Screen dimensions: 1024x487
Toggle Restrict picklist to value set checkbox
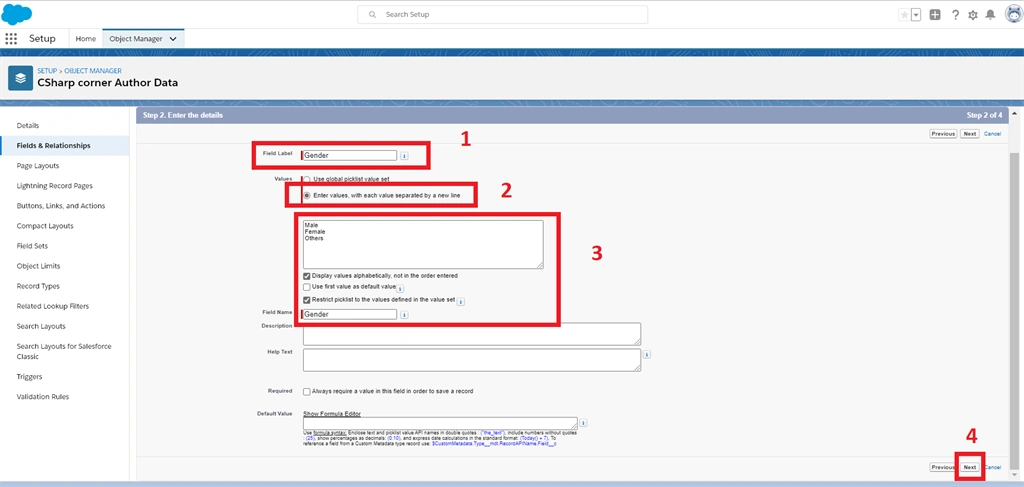307,300
